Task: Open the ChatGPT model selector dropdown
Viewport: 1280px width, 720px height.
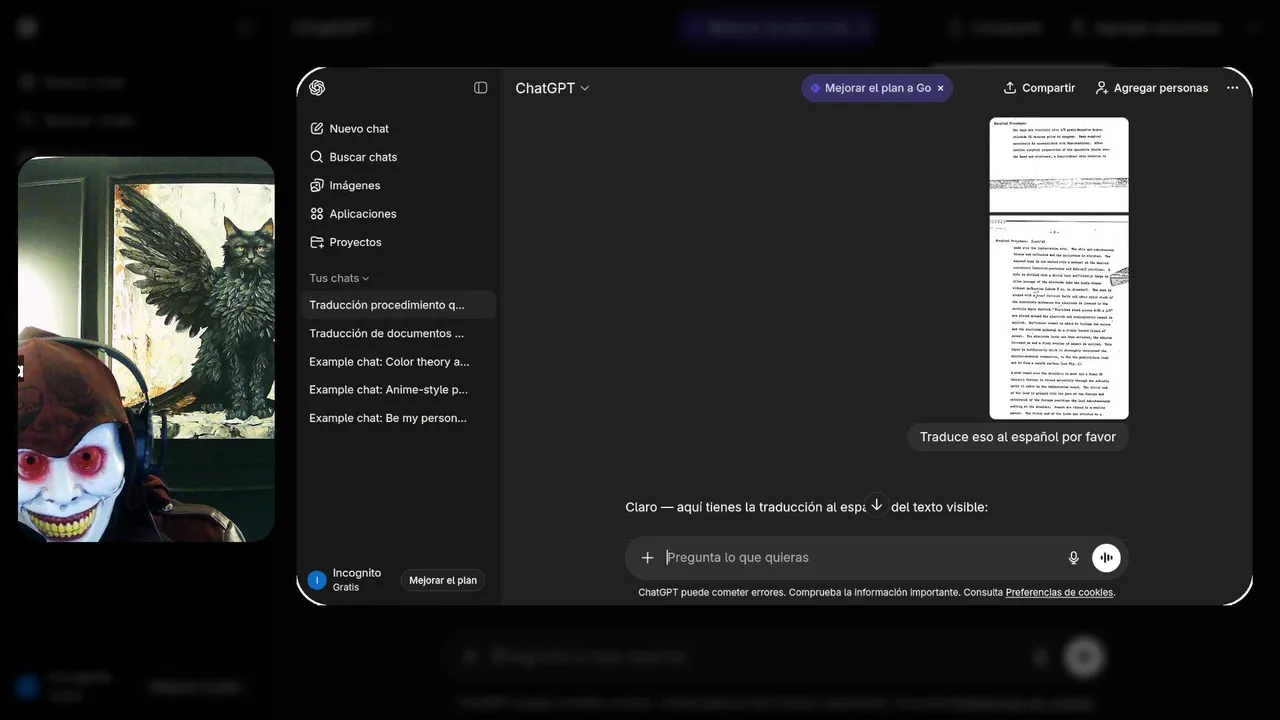Action: pos(552,88)
